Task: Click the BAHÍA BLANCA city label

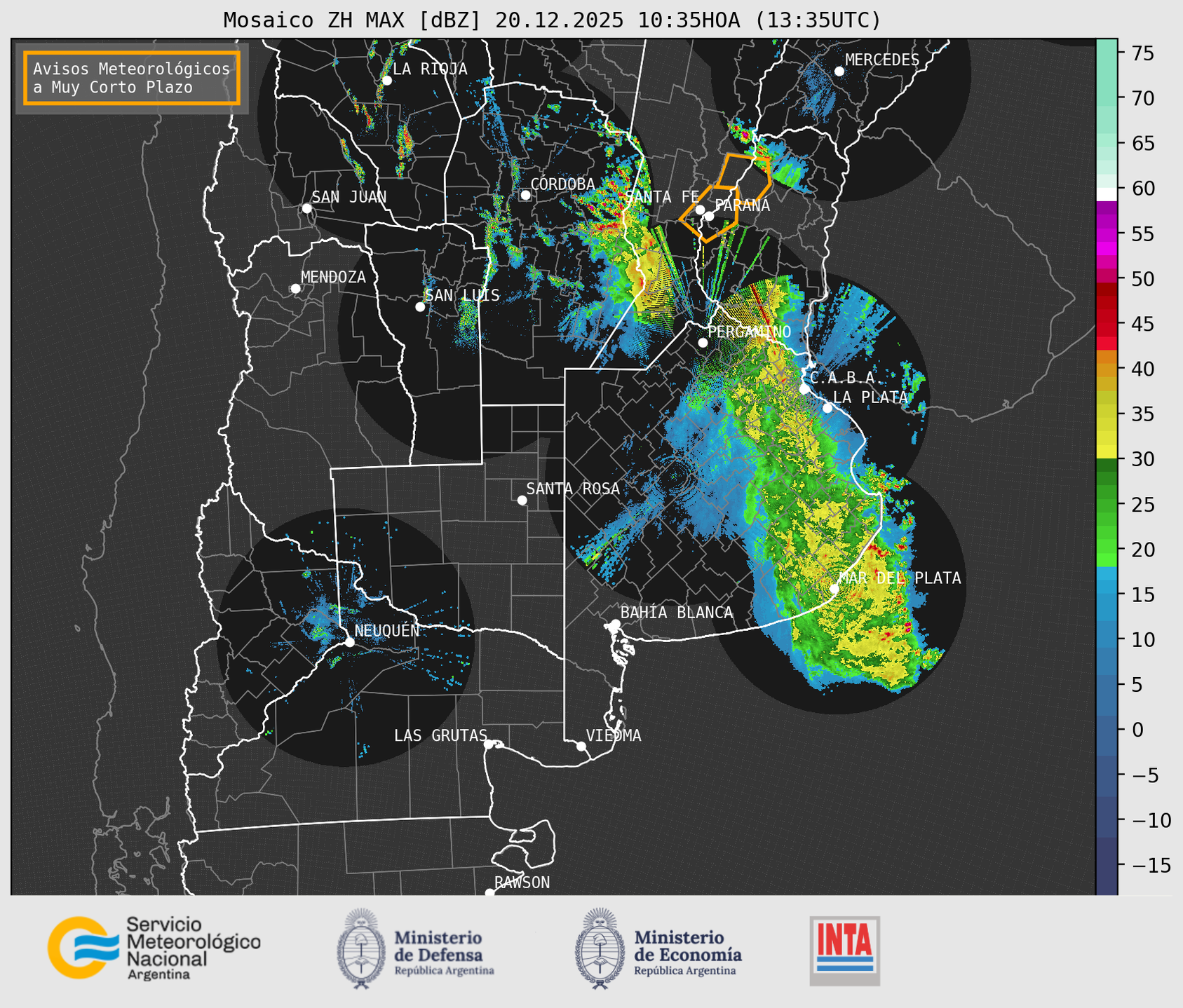Action: click(x=677, y=612)
